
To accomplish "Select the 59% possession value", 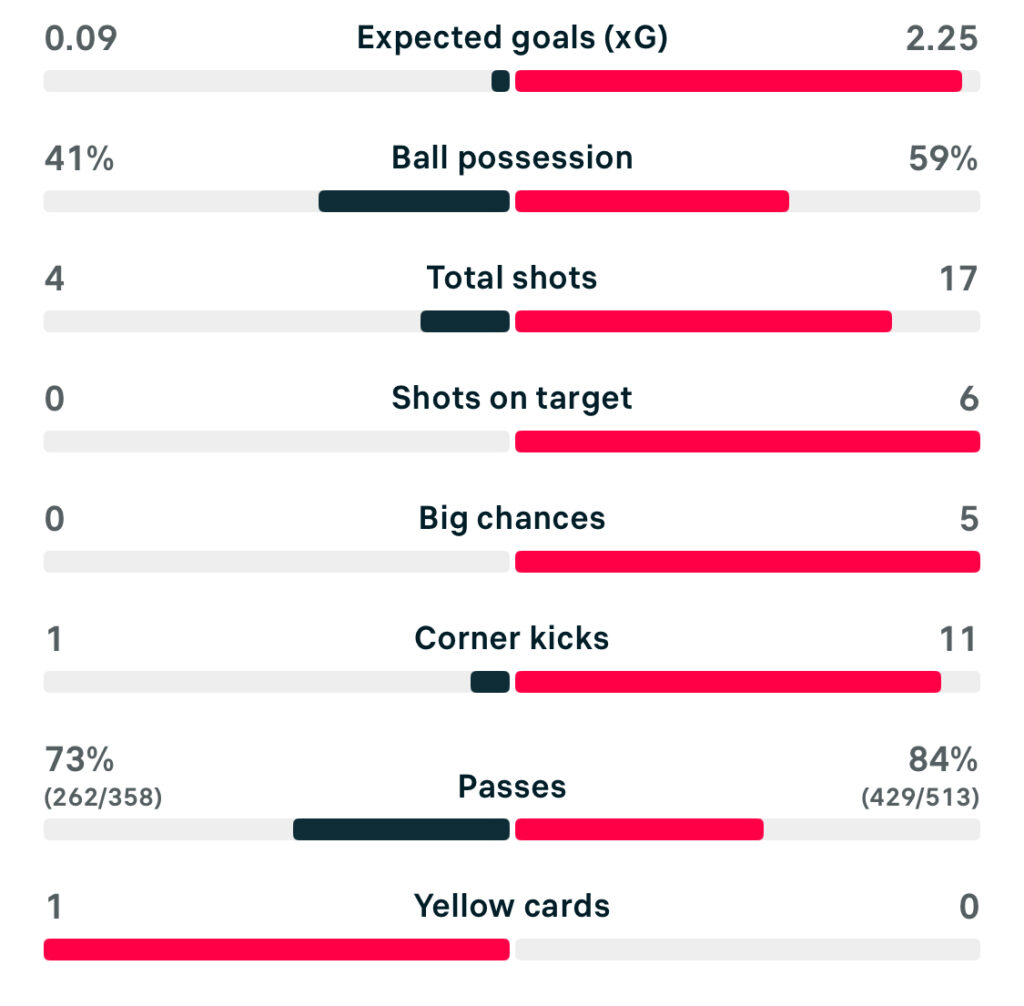I will [x=943, y=158].
